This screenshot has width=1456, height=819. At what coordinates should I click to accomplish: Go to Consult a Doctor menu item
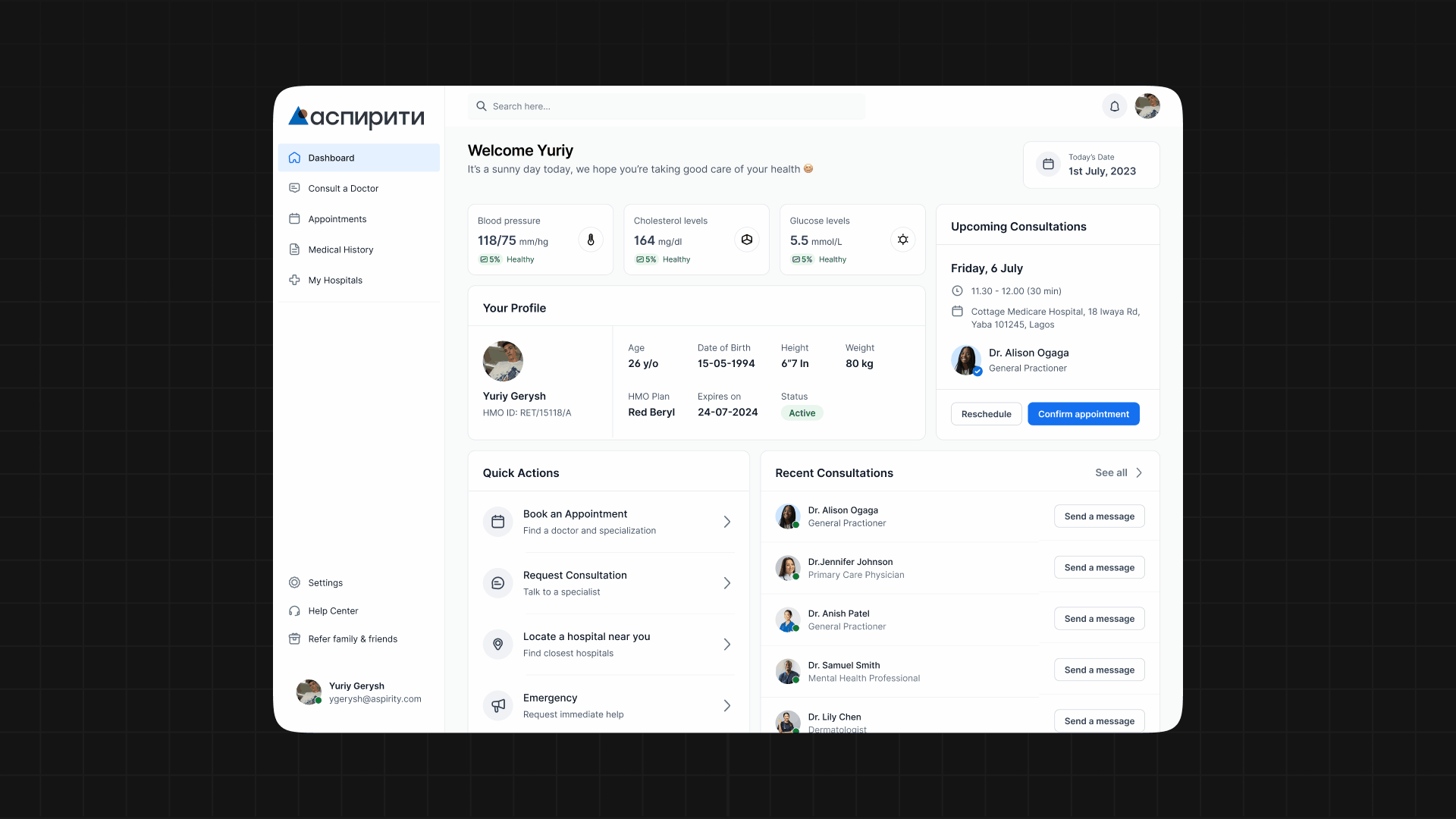click(x=343, y=189)
